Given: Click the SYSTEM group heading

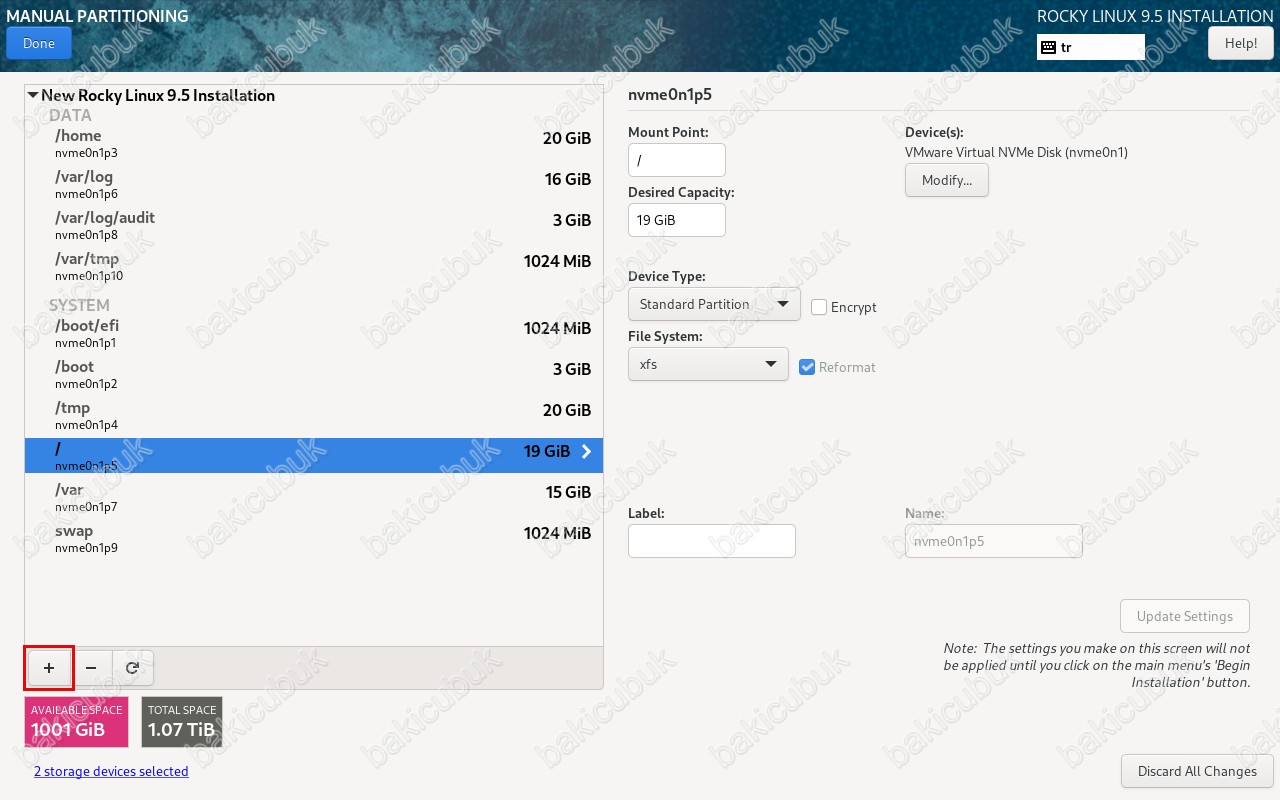Looking at the screenshot, I should click(x=79, y=305).
